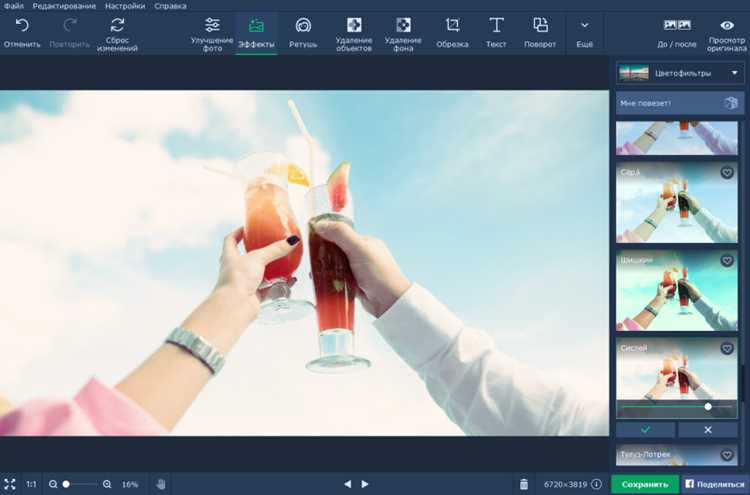Expand the Цветофильтры category dropdown
This screenshot has width=750, height=495.
click(x=680, y=73)
